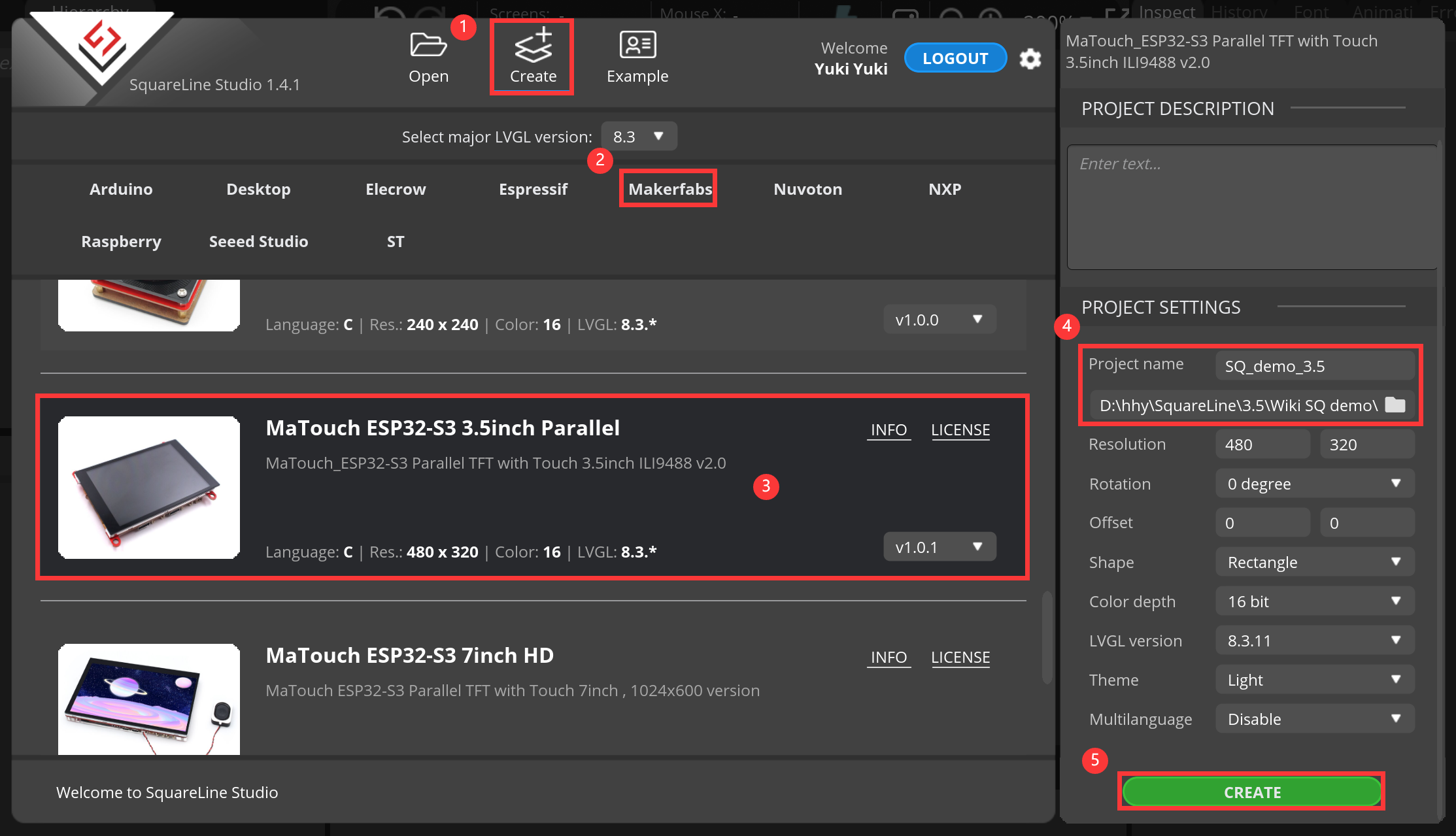Click the PROJECT SETTINGS header
The image size is (1456, 836).
click(x=1160, y=307)
